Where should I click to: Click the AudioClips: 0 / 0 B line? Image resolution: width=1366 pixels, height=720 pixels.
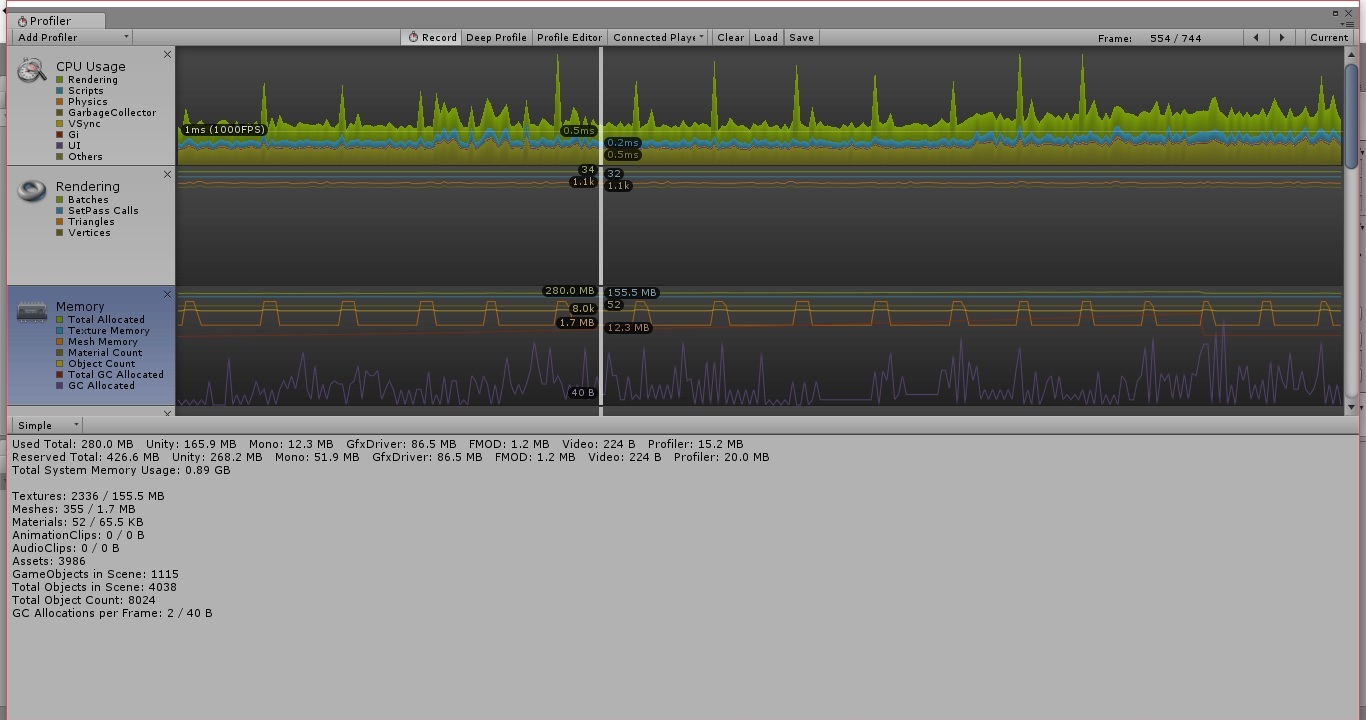point(66,548)
